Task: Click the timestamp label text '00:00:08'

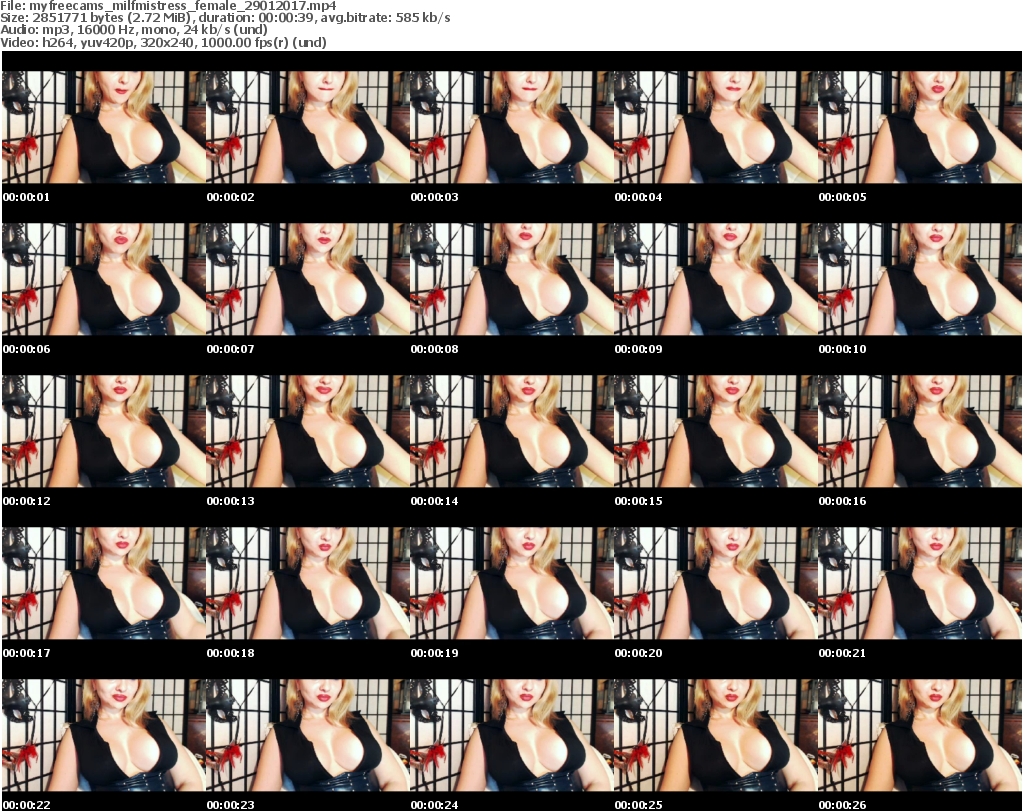Action: tap(434, 349)
